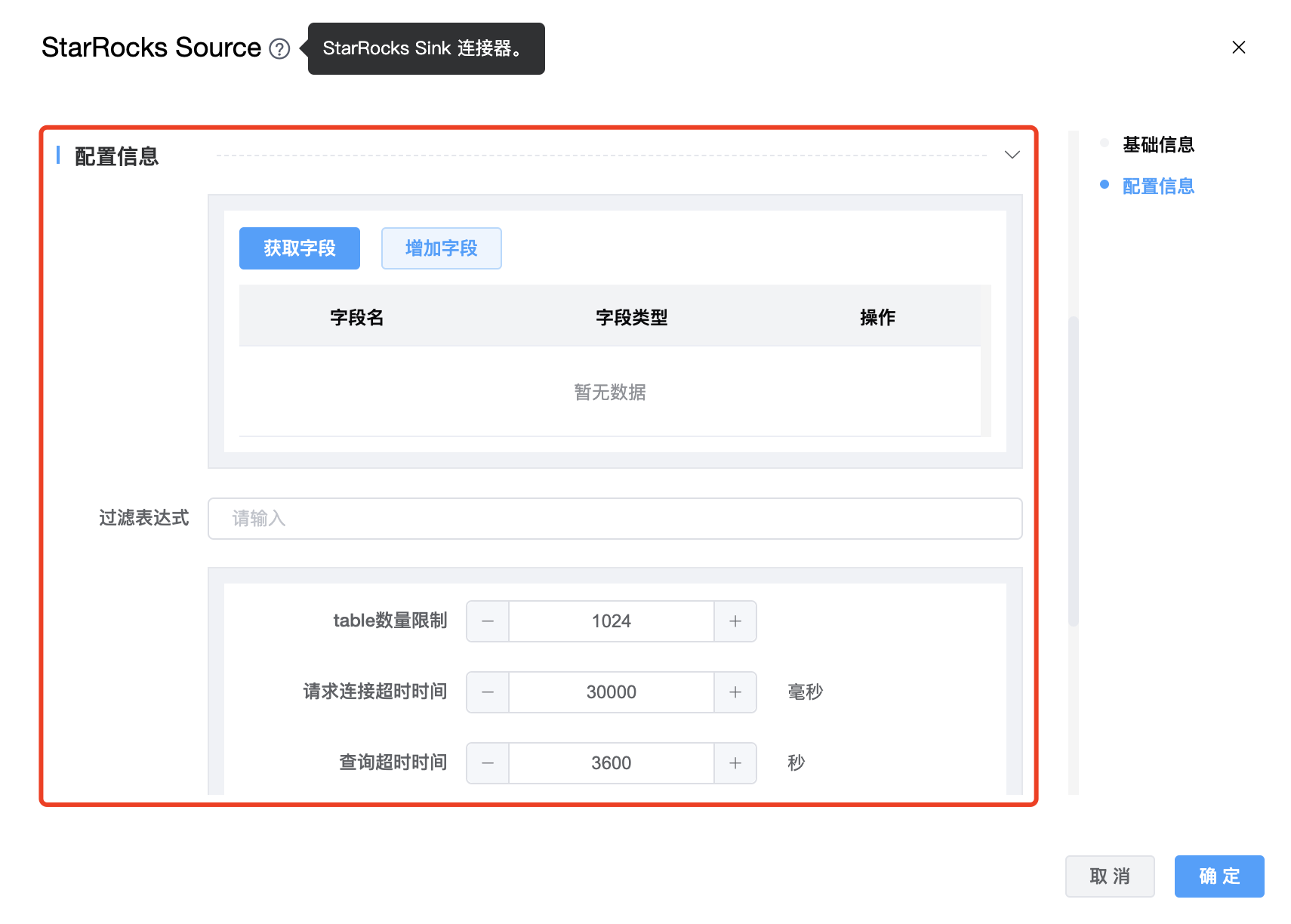Click the 过滤表达式 input field

[615, 519]
